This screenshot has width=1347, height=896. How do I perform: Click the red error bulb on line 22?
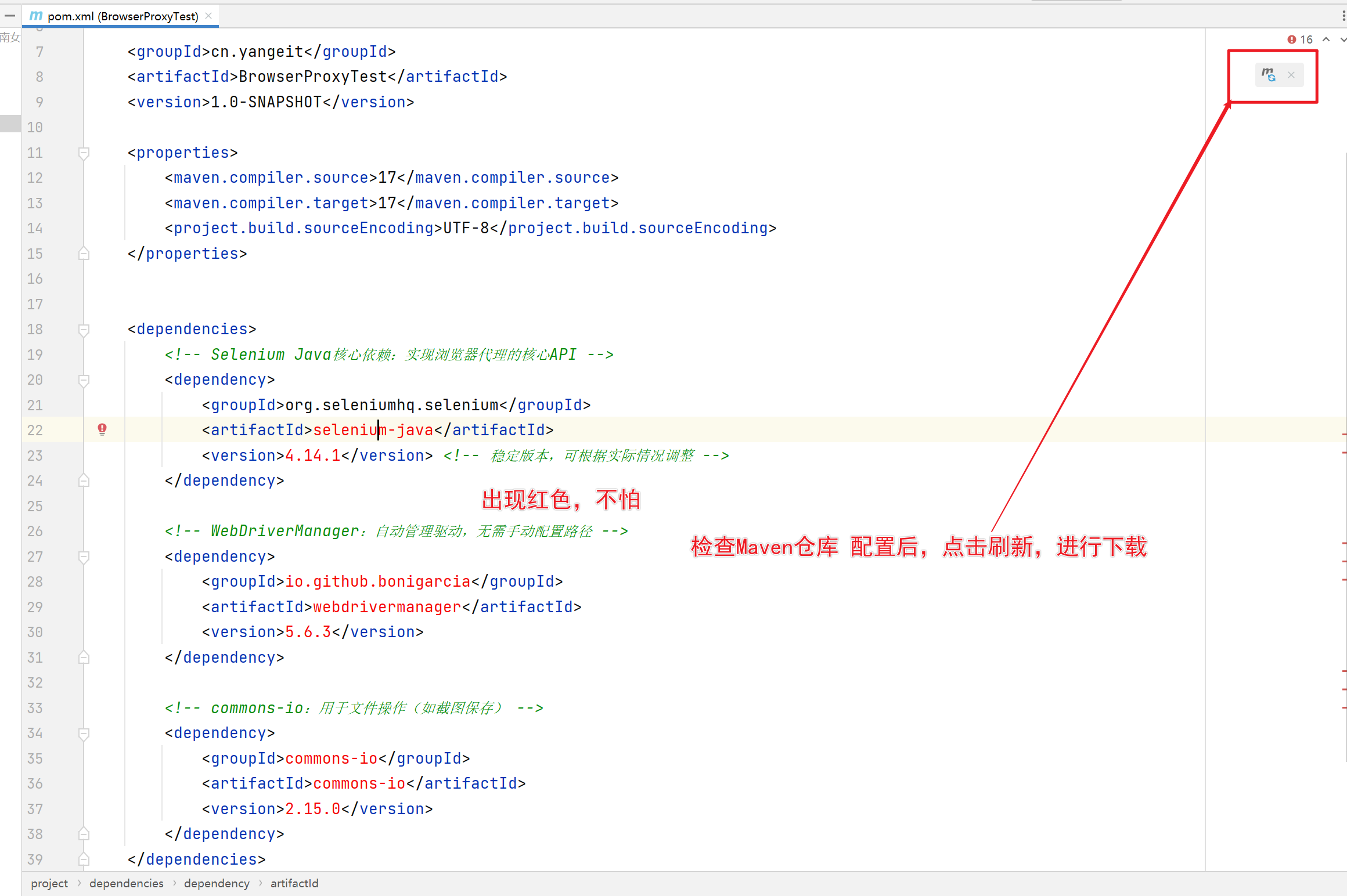click(102, 429)
